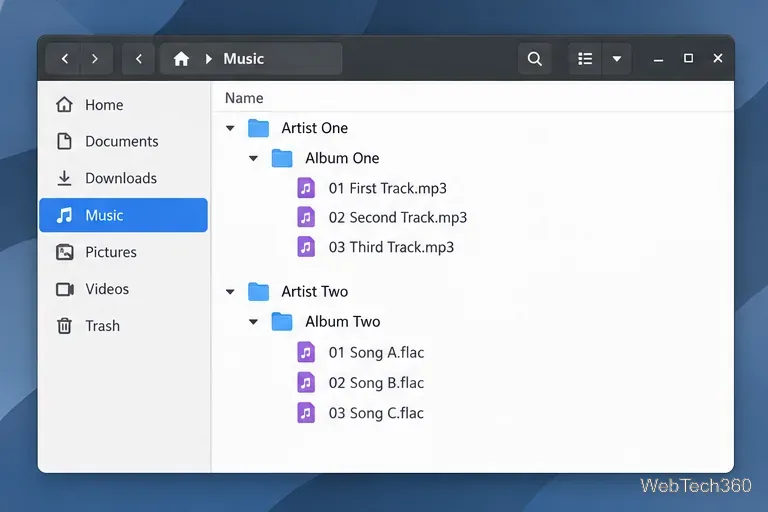Collapse the Artist Two folder
768x512 pixels.
point(230,292)
